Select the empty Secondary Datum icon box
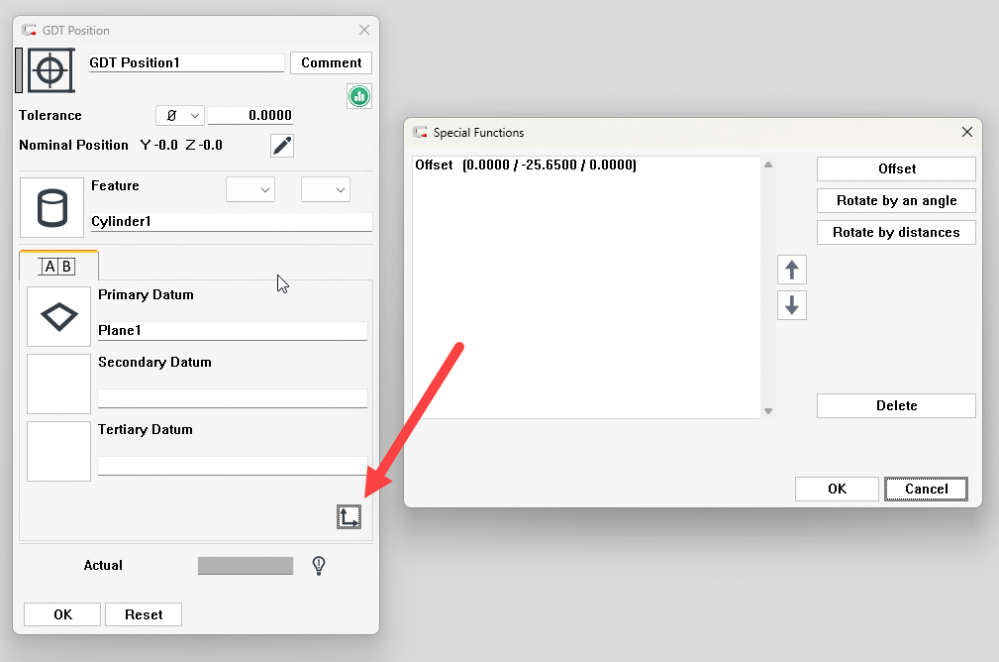Image resolution: width=999 pixels, height=662 pixels. tap(59, 384)
